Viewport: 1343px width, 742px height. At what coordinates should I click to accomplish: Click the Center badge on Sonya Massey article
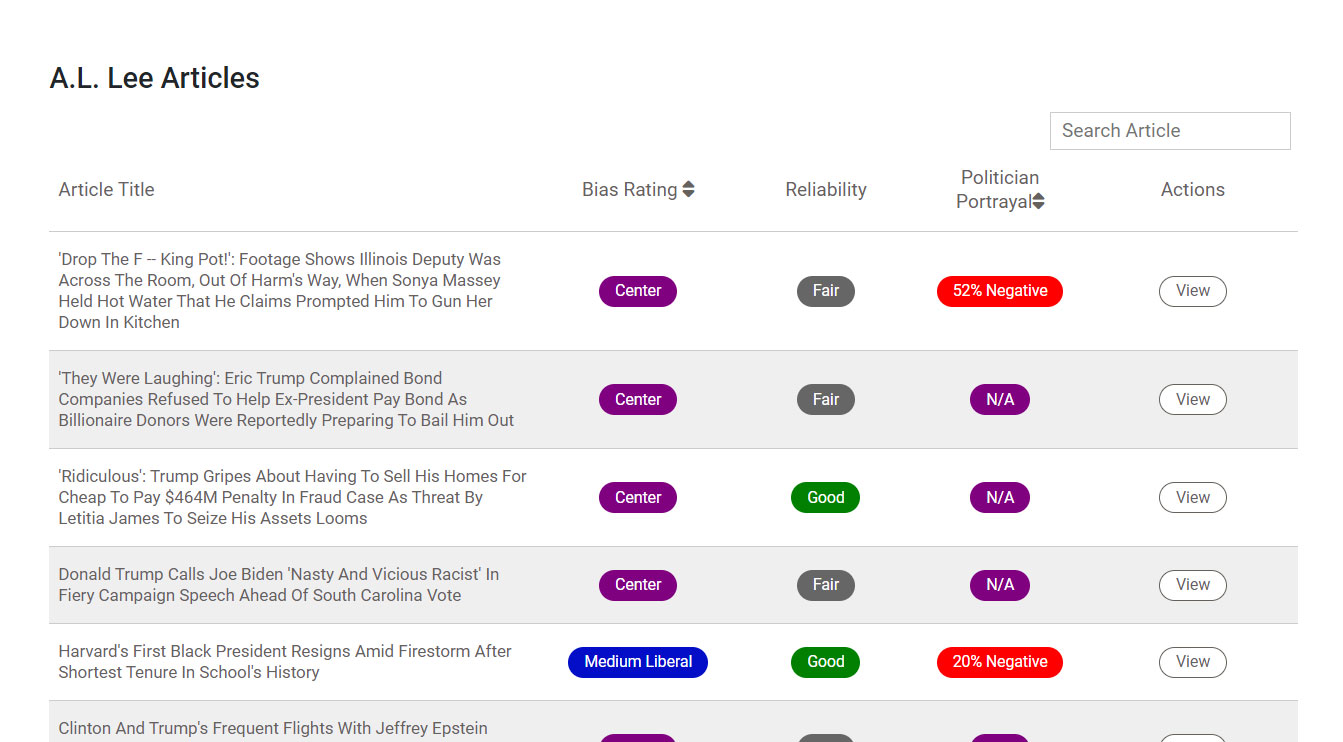point(637,291)
